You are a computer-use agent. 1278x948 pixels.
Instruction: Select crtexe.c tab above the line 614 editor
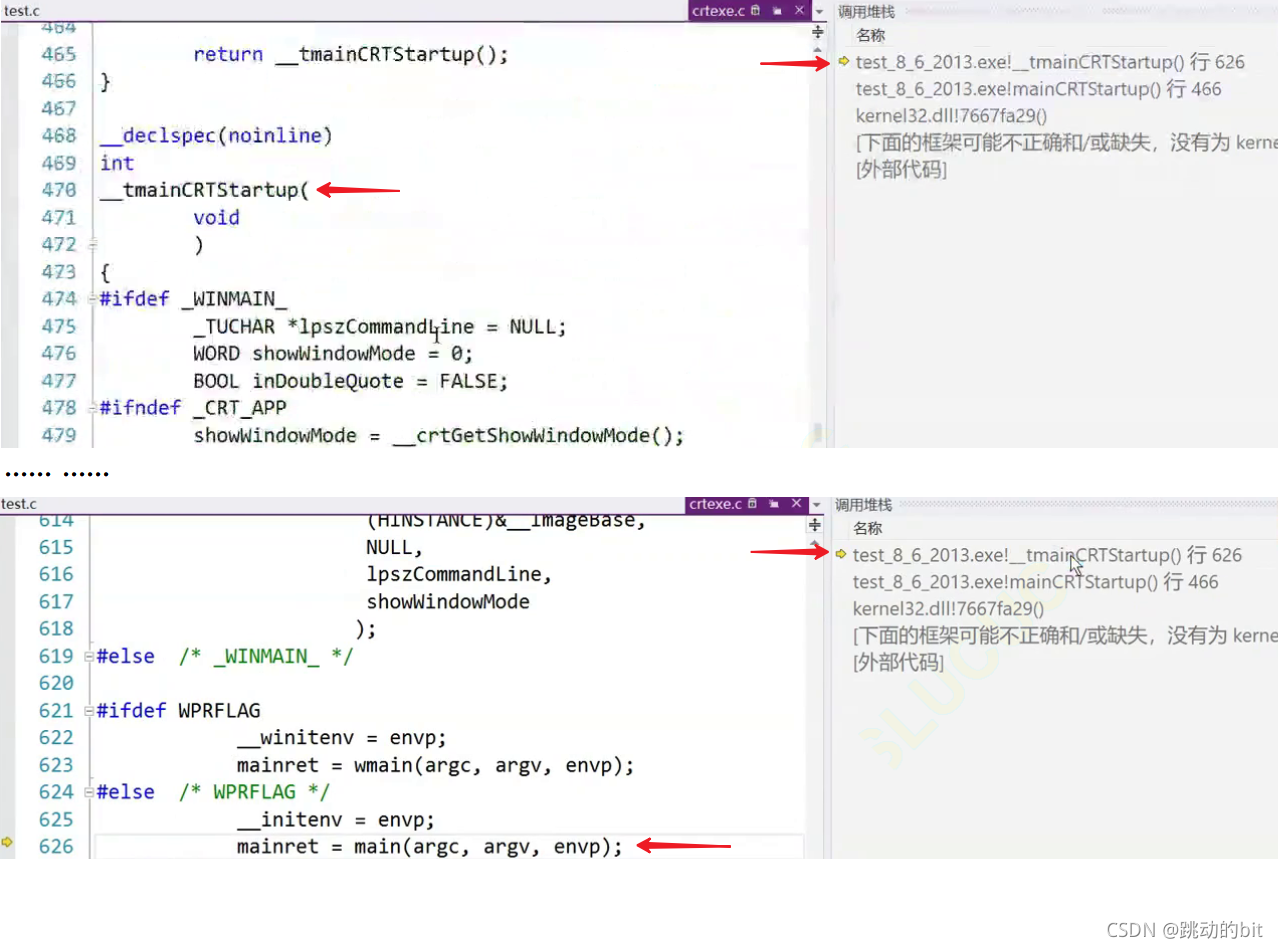[716, 504]
